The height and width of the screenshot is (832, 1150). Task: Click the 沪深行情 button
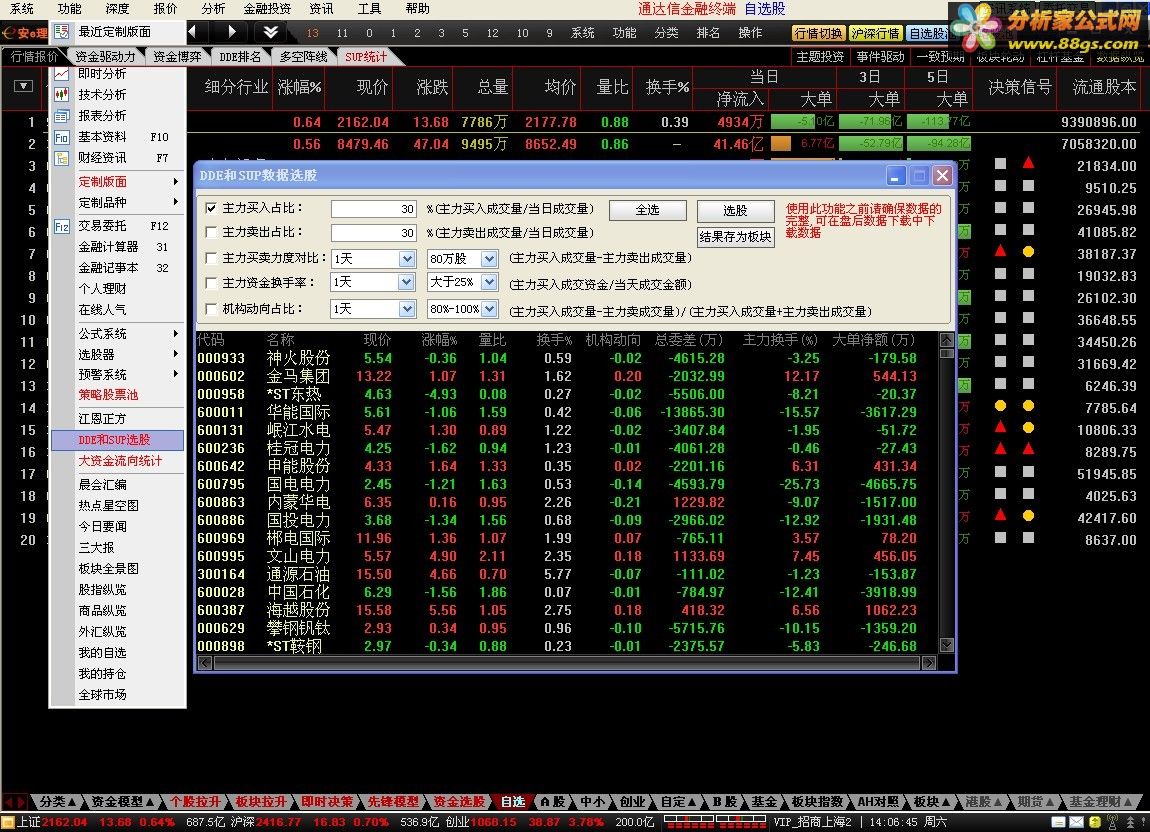pos(875,33)
